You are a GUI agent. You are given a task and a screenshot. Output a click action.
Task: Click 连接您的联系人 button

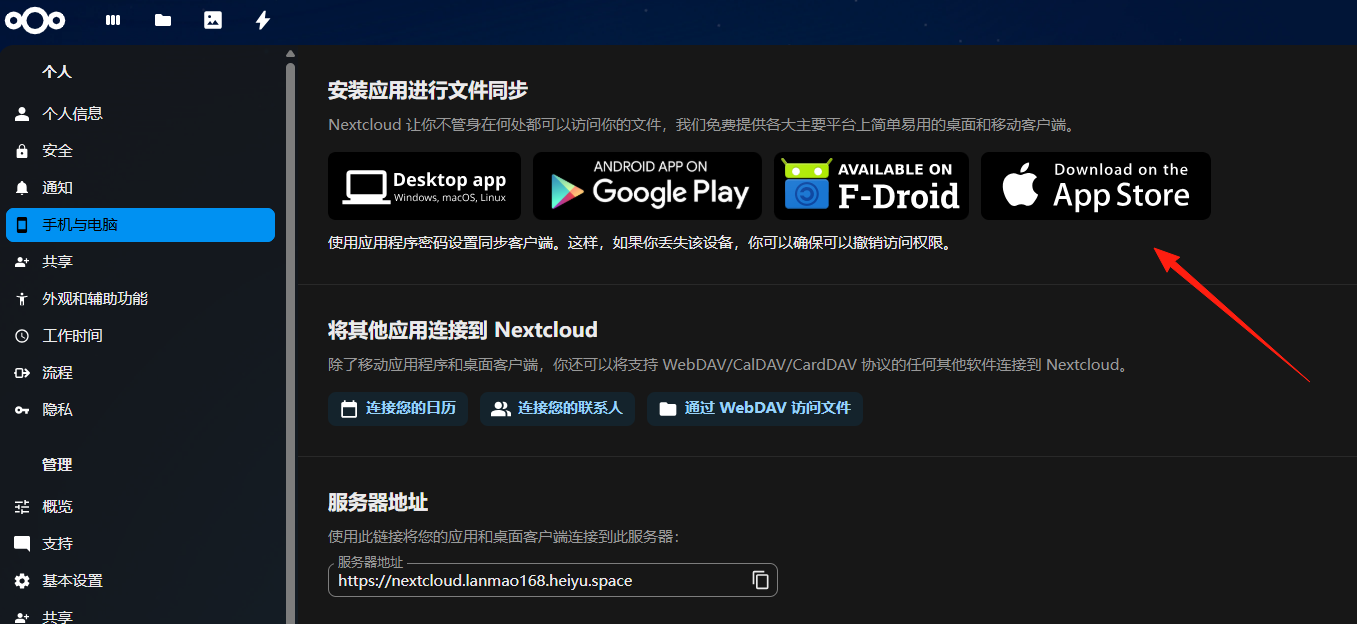click(x=557, y=409)
